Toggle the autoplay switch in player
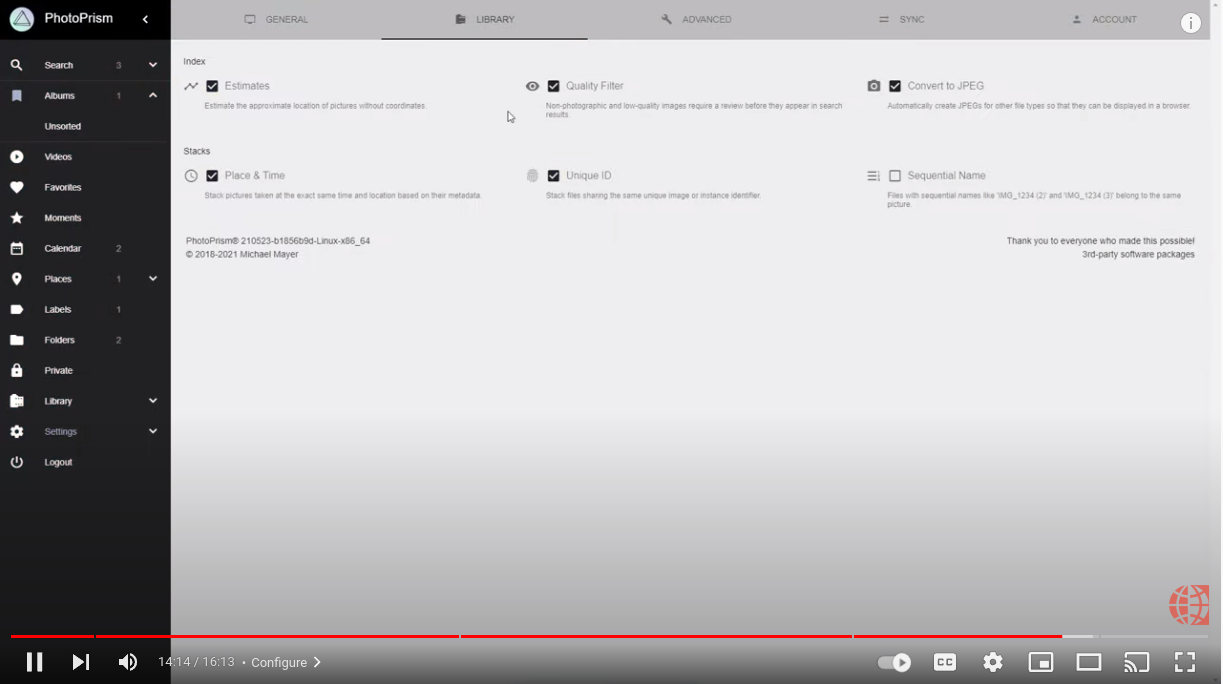1223x684 pixels. [x=894, y=662]
